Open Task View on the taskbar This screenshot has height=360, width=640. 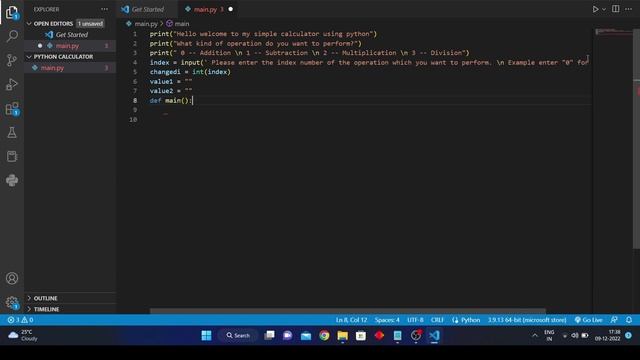point(269,336)
